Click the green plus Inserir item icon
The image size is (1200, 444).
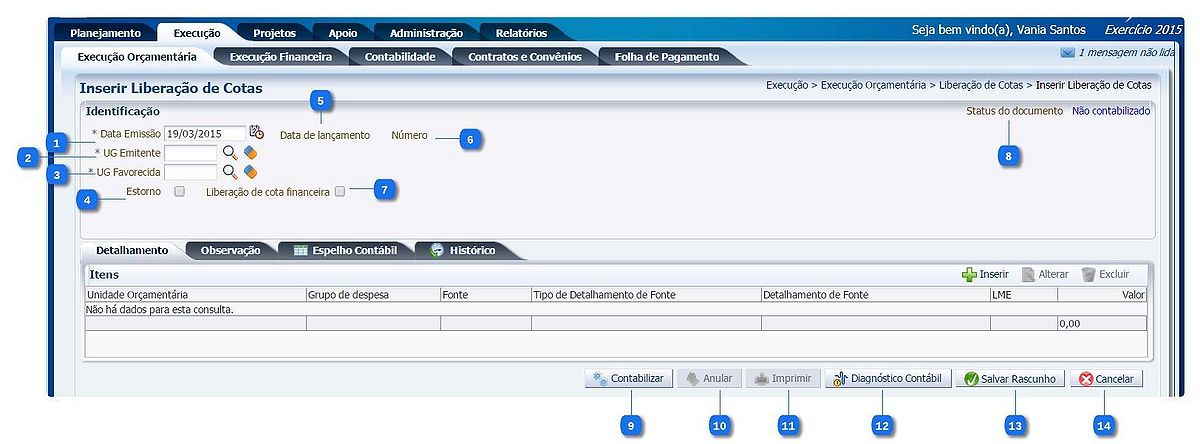pyautogui.click(x=968, y=274)
